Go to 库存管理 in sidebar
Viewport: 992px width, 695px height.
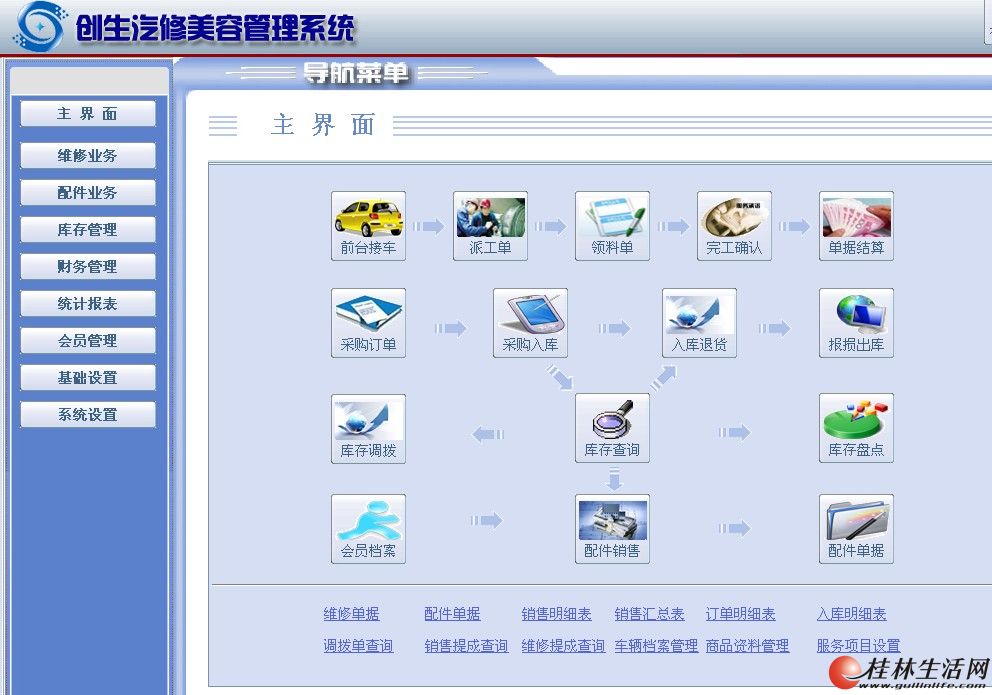88,230
